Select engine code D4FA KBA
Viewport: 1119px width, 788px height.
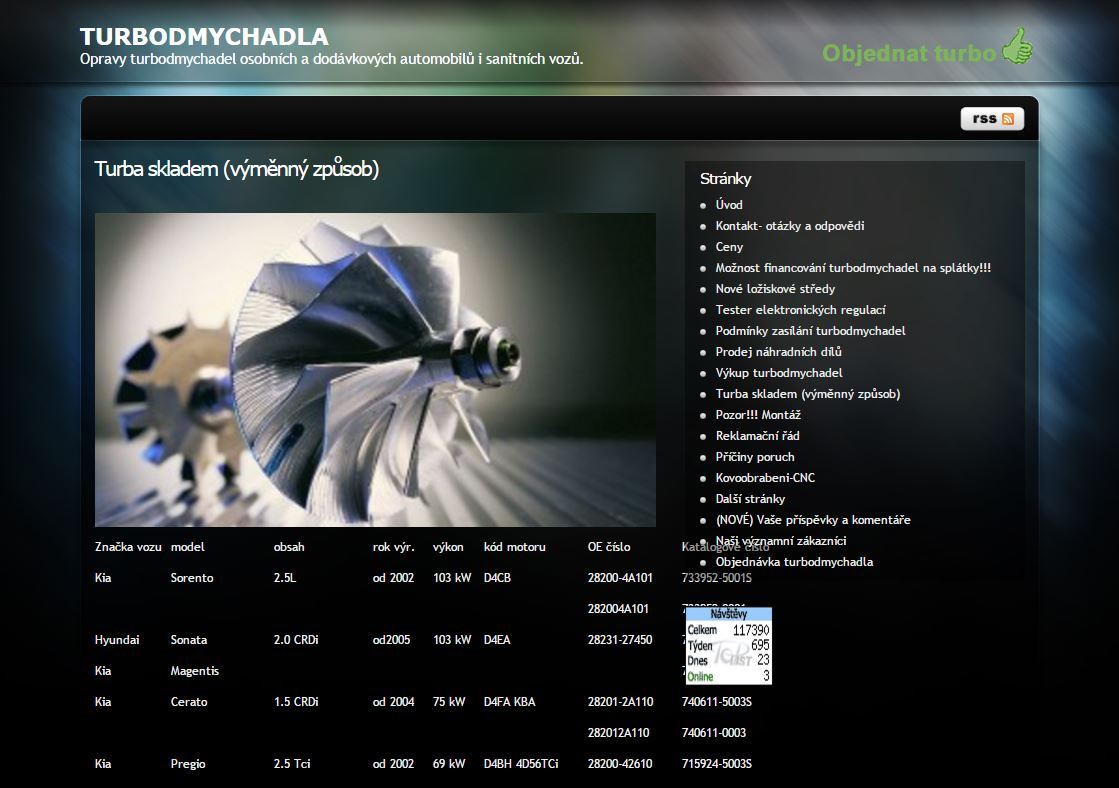[x=510, y=702]
